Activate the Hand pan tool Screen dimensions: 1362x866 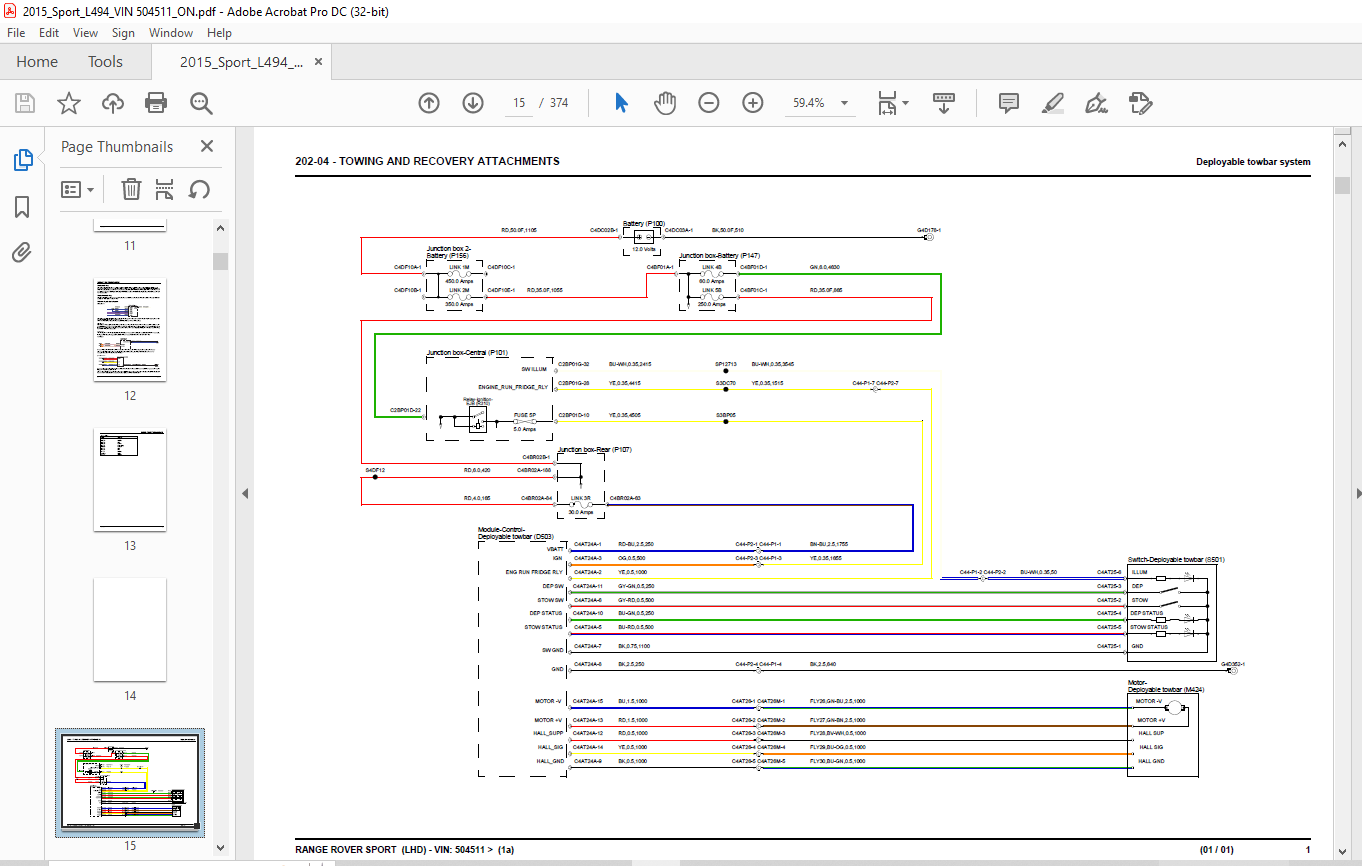click(x=665, y=103)
